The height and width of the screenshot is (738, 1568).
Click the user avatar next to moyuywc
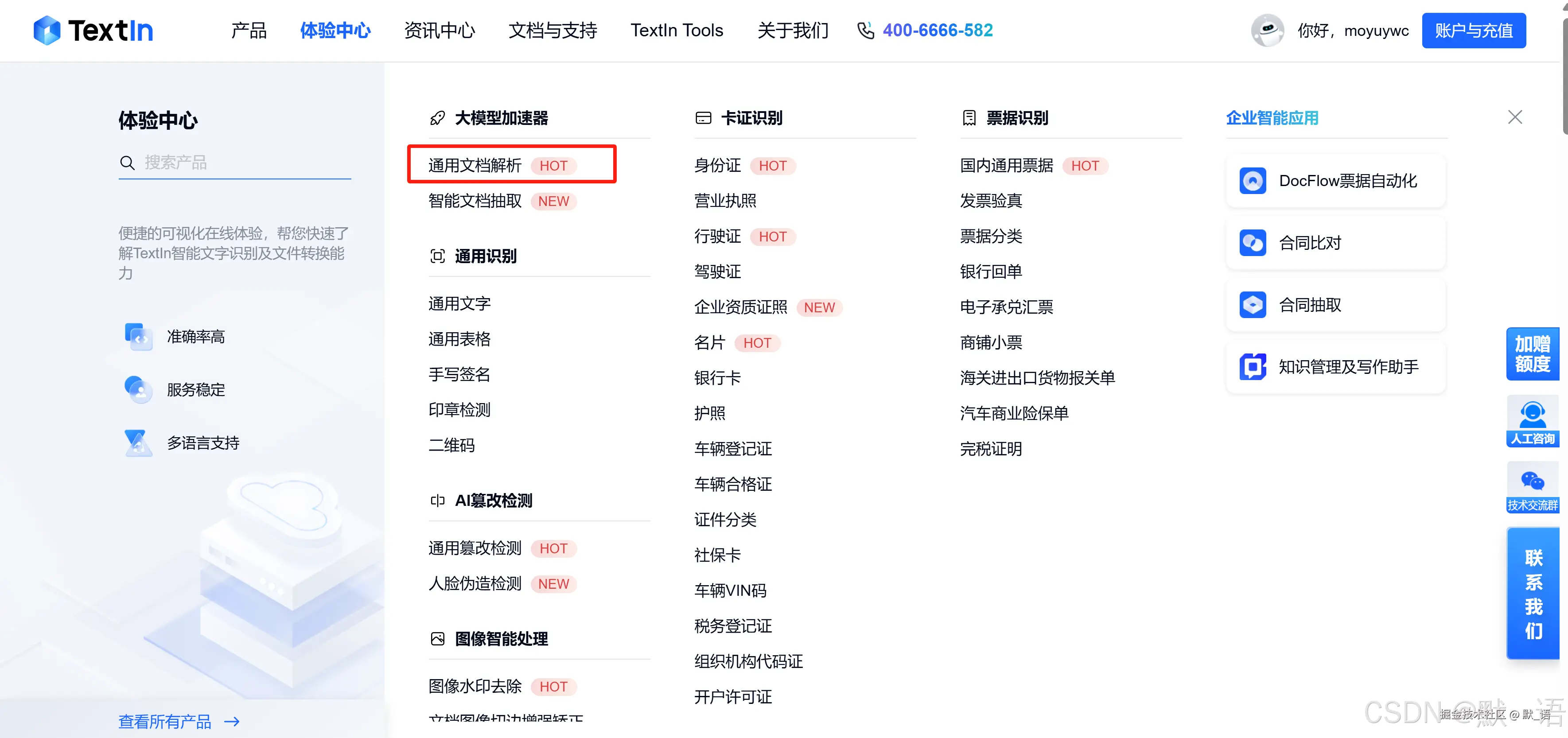point(1267,31)
